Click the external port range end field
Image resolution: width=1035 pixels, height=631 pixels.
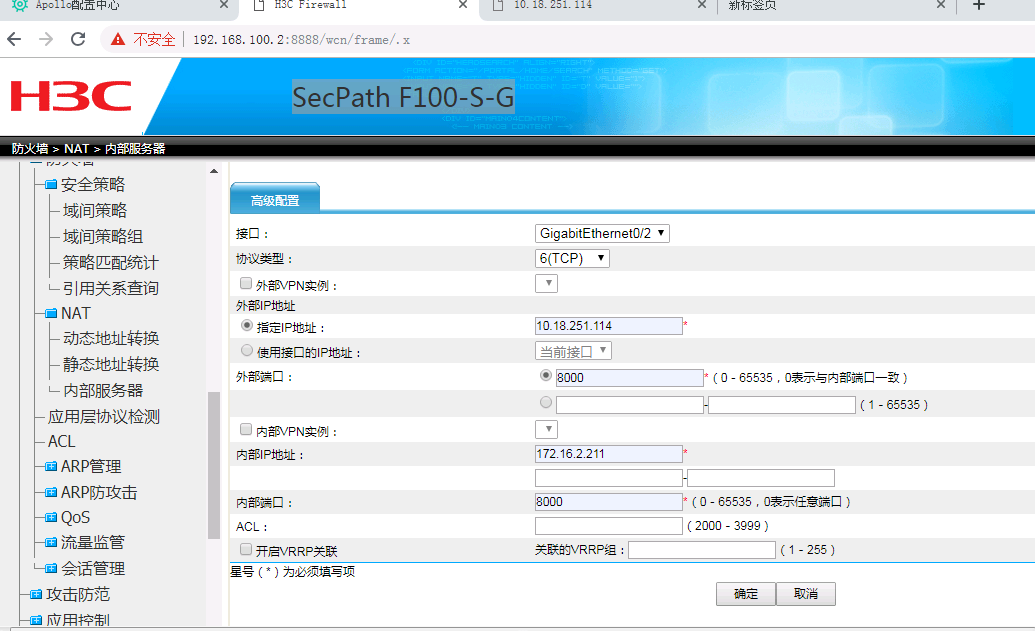pos(782,405)
